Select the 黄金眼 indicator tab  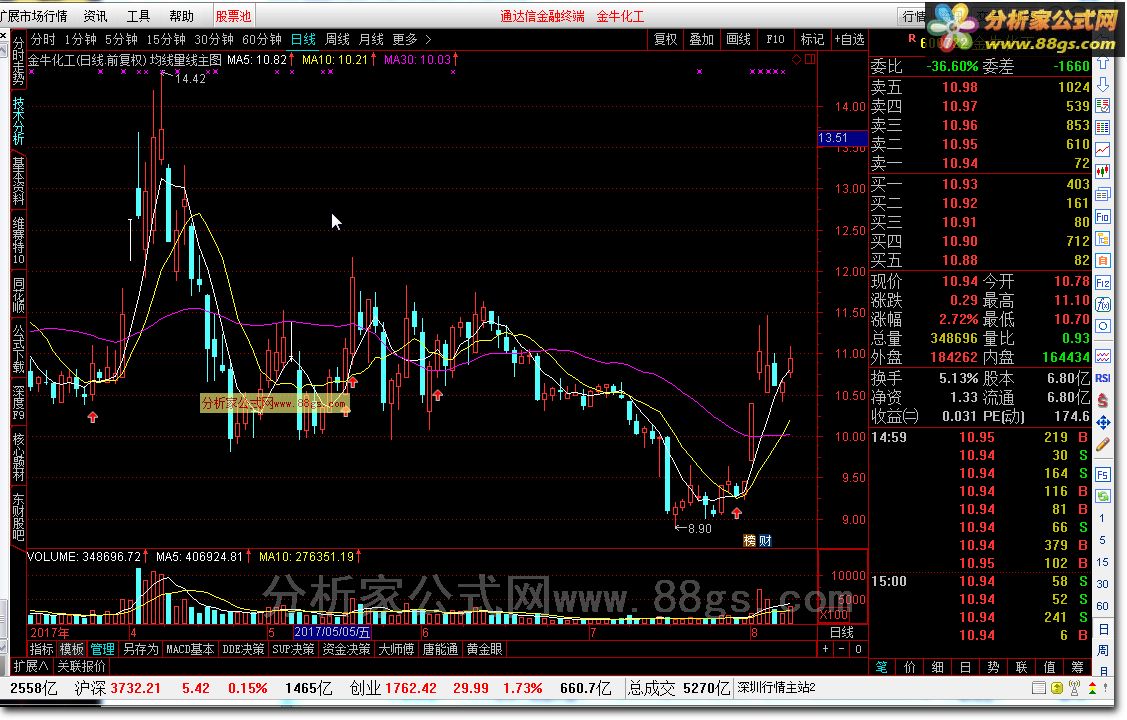tap(484, 649)
